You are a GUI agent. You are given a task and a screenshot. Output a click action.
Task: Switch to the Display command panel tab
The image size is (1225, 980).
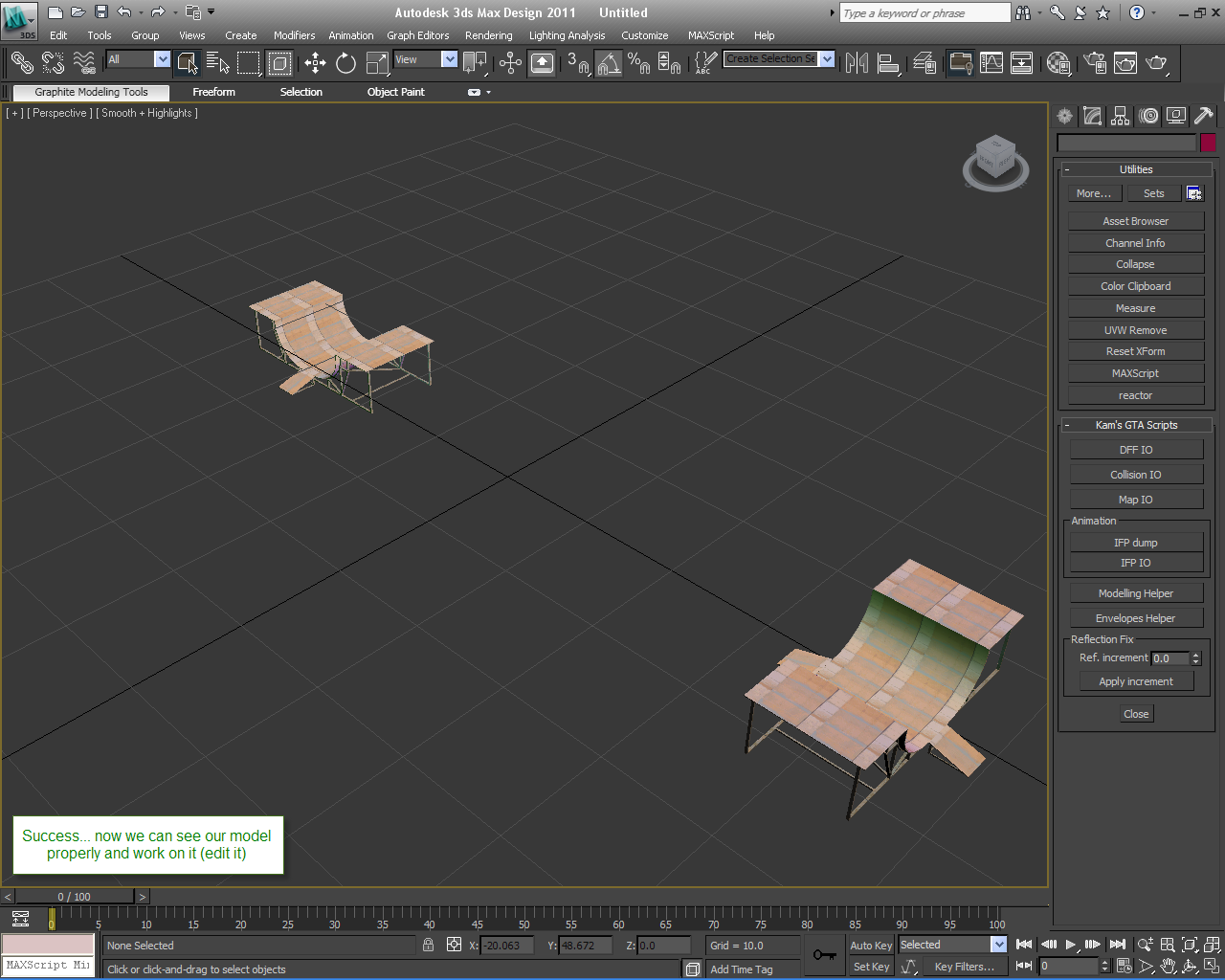point(1176,116)
